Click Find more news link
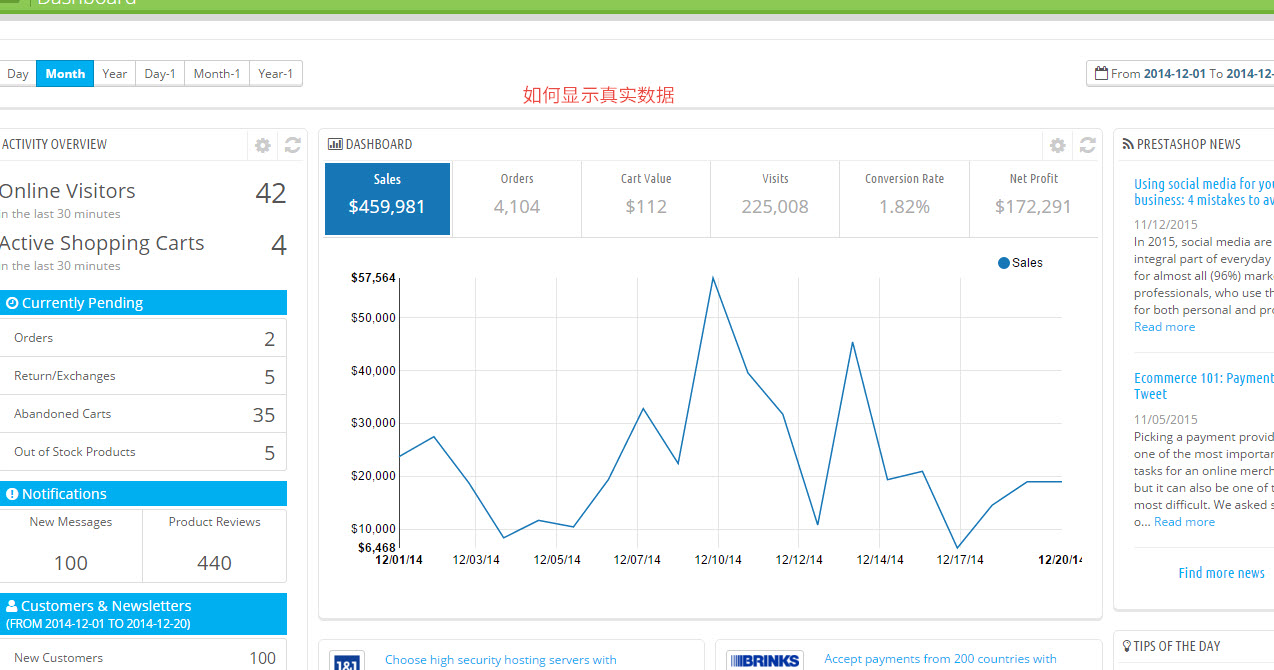This screenshot has width=1274, height=670. point(1221,573)
